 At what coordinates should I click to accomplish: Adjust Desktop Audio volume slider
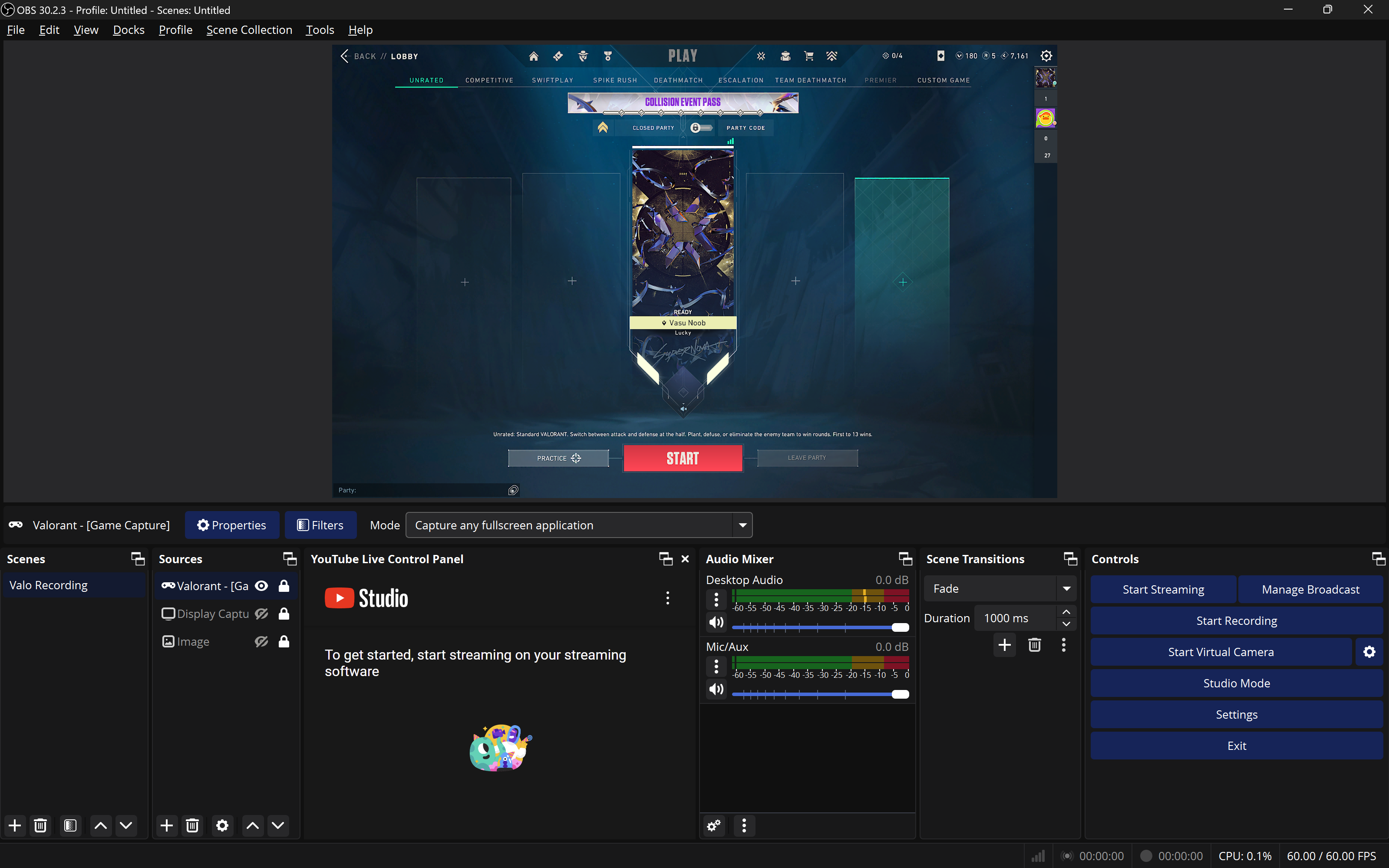click(x=820, y=627)
